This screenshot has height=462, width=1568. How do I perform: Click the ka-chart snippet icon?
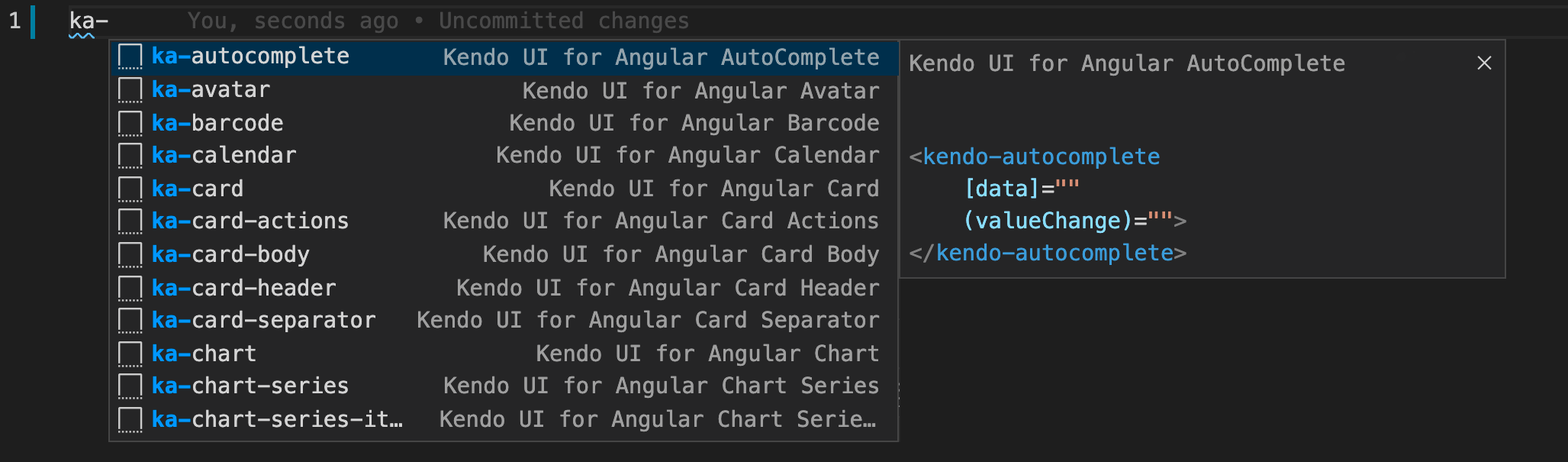(x=130, y=353)
